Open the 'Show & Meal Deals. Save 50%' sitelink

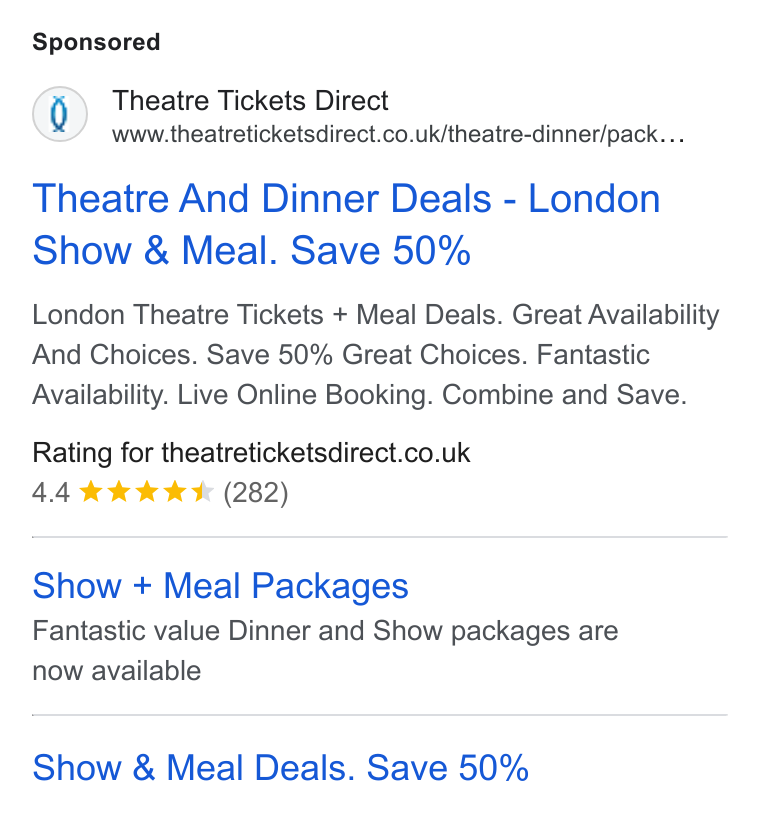point(280,768)
